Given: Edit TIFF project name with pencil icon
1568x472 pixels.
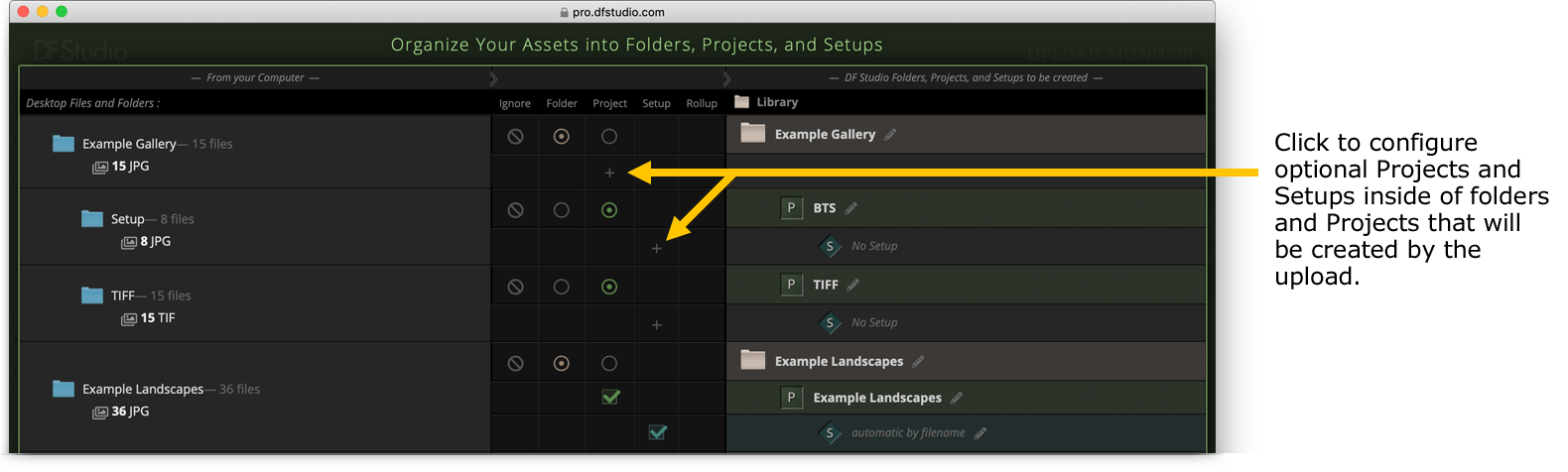Looking at the screenshot, I should 852,285.
